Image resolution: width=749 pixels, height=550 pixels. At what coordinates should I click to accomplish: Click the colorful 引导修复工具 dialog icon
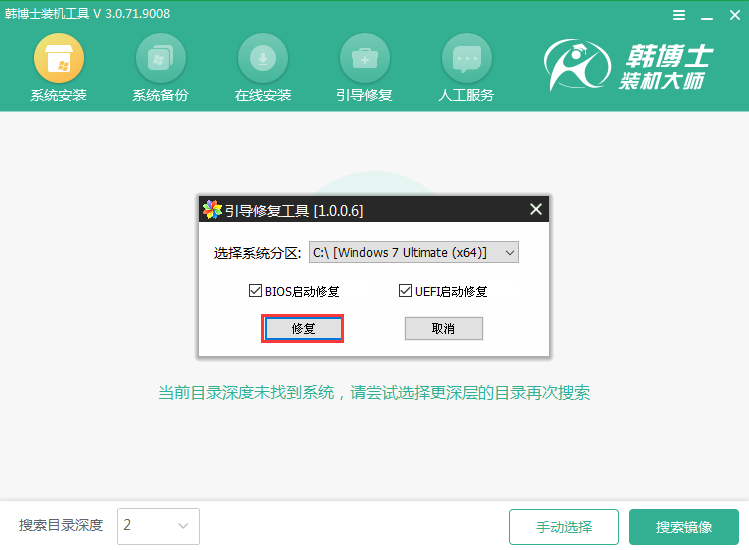click(x=211, y=210)
